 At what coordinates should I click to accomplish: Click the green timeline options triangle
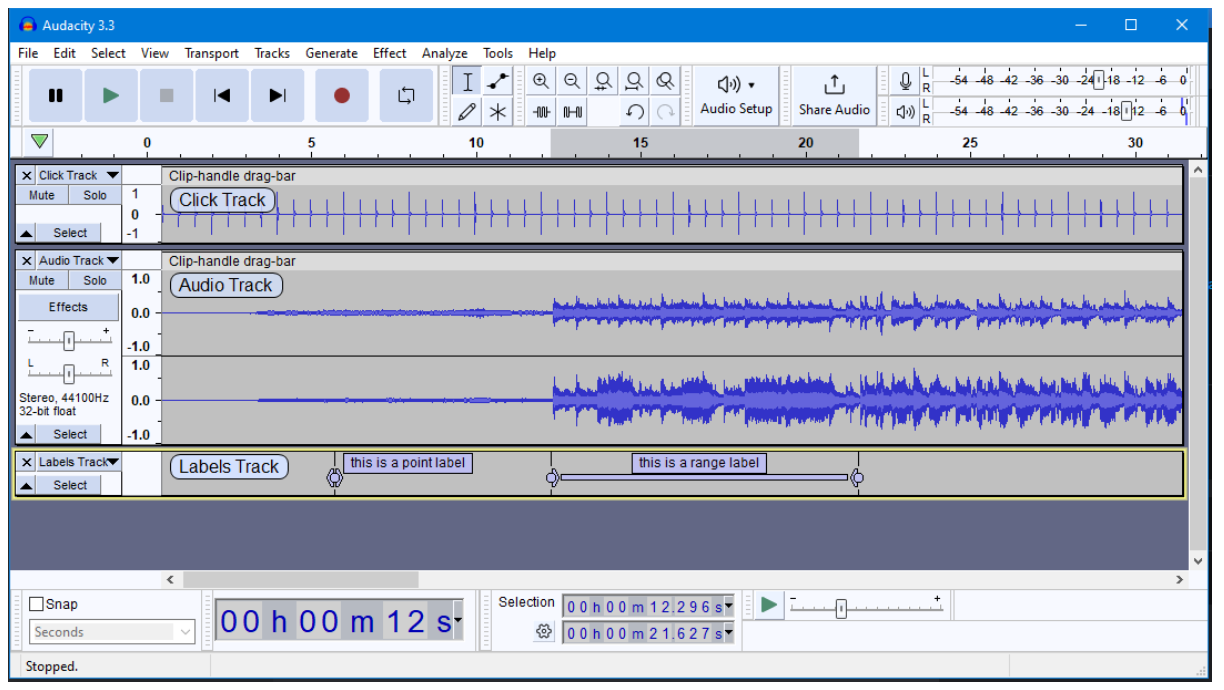(x=39, y=141)
